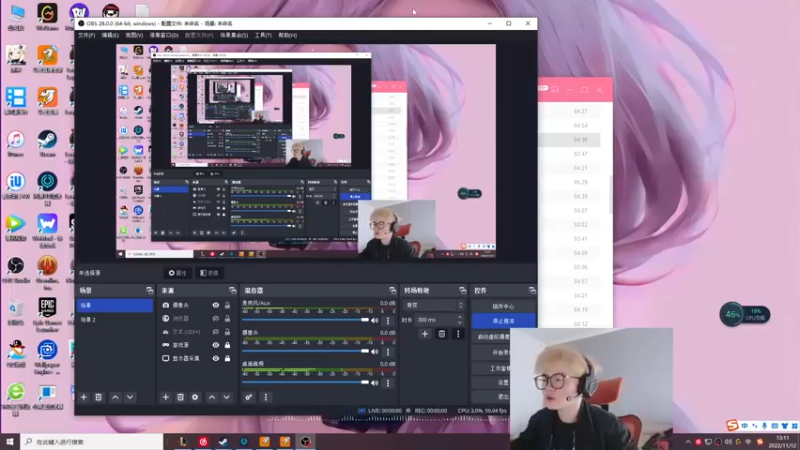Viewport: 800px width, 450px height.
Task: Add a new source with the plus icon
Action: (165, 397)
